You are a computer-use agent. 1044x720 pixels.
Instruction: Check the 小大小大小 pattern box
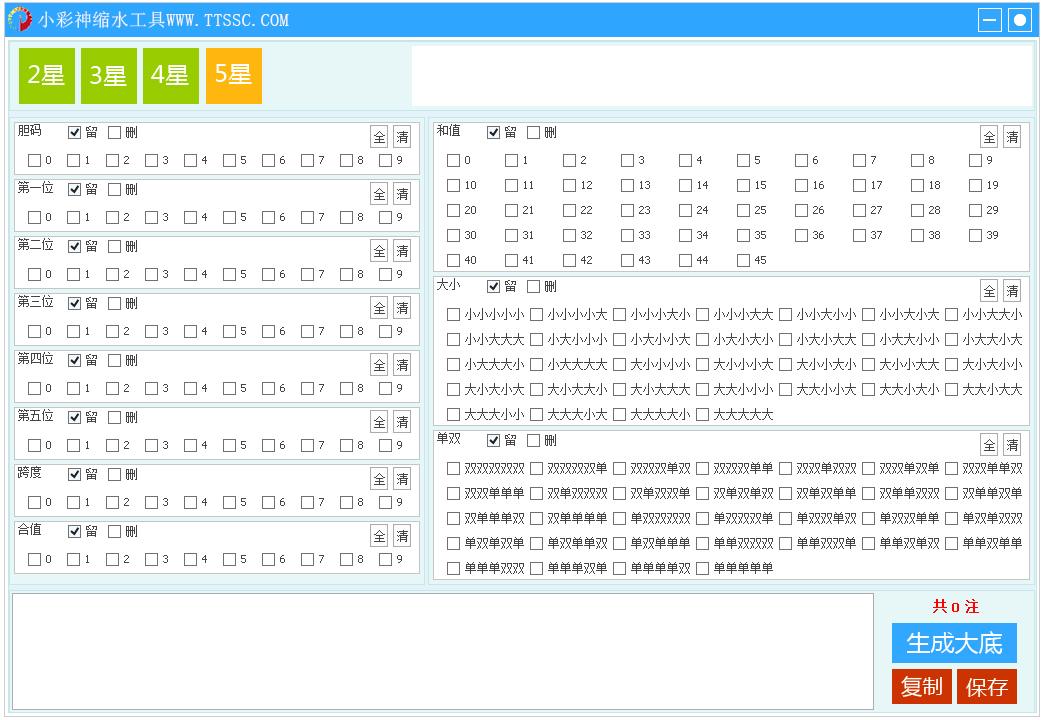tap(702, 340)
